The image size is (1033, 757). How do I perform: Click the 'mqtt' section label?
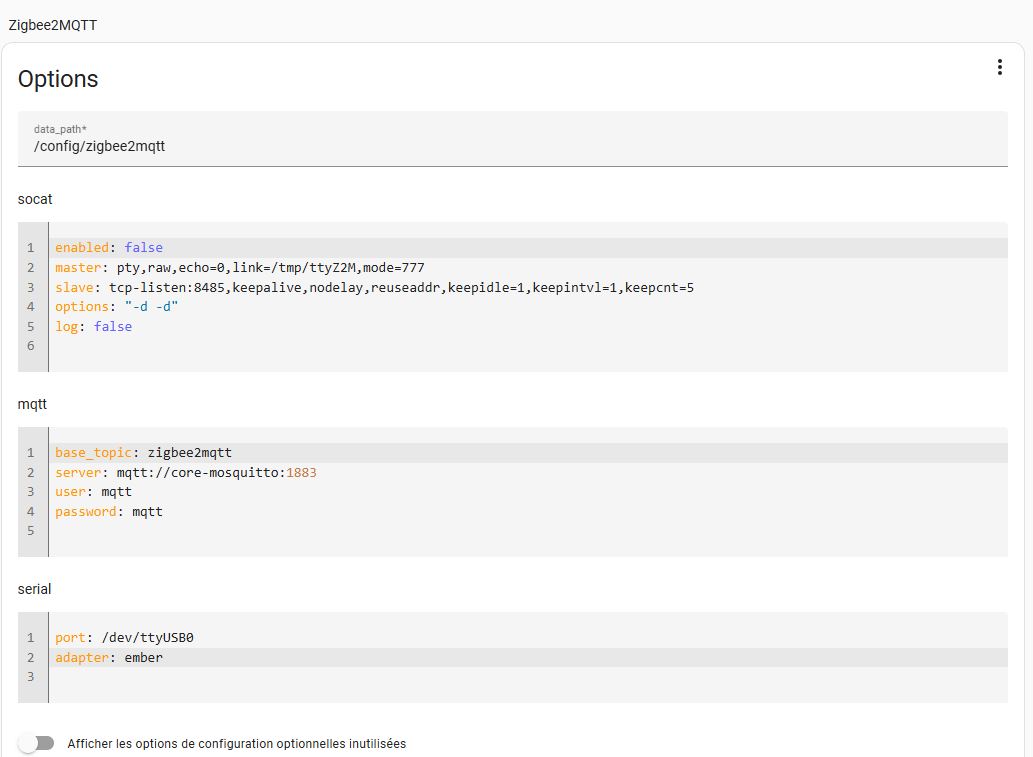point(32,404)
